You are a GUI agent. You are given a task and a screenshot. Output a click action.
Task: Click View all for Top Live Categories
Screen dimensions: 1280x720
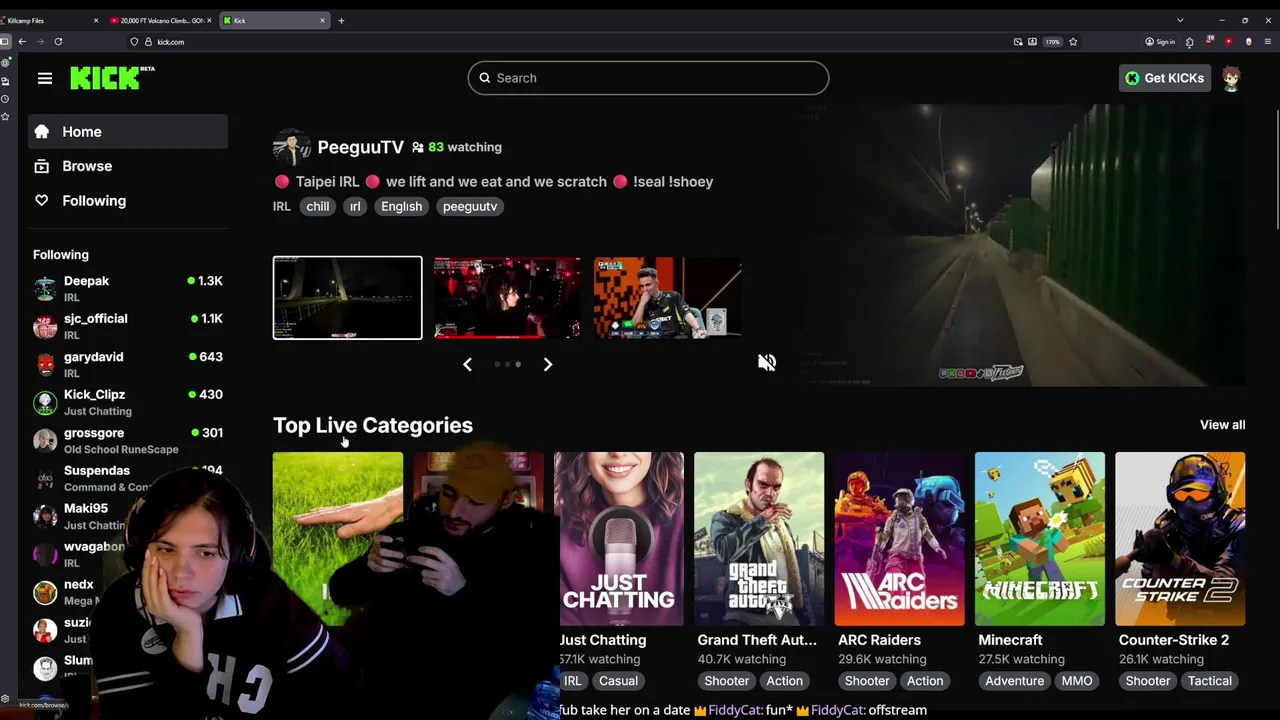point(1222,425)
